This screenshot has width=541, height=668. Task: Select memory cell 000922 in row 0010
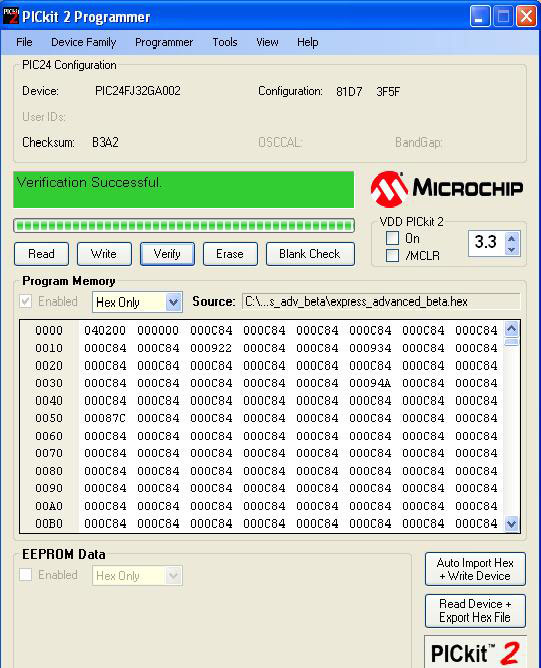[211, 348]
